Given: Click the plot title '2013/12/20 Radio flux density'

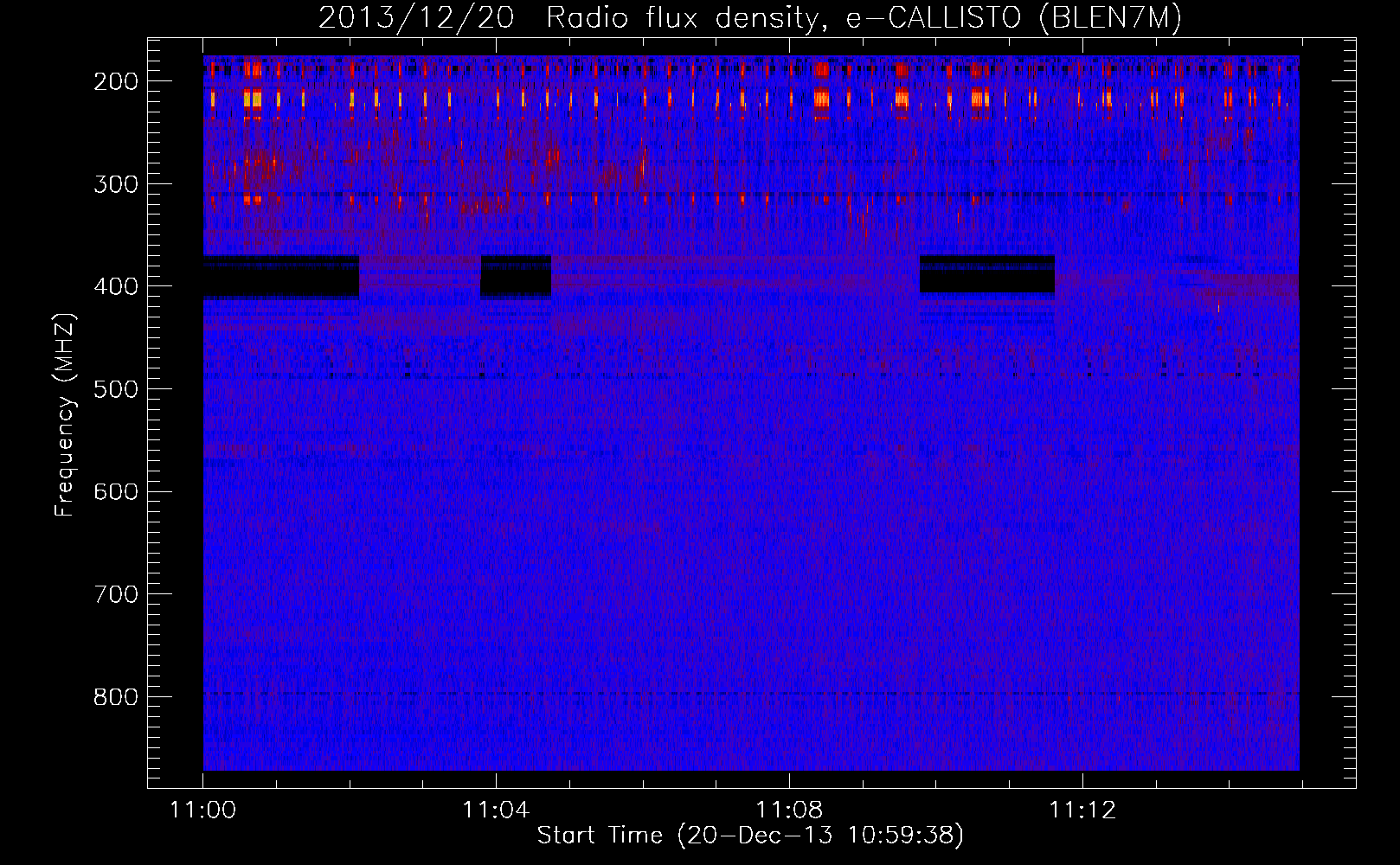Looking at the screenshot, I should click(x=750, y=17).
